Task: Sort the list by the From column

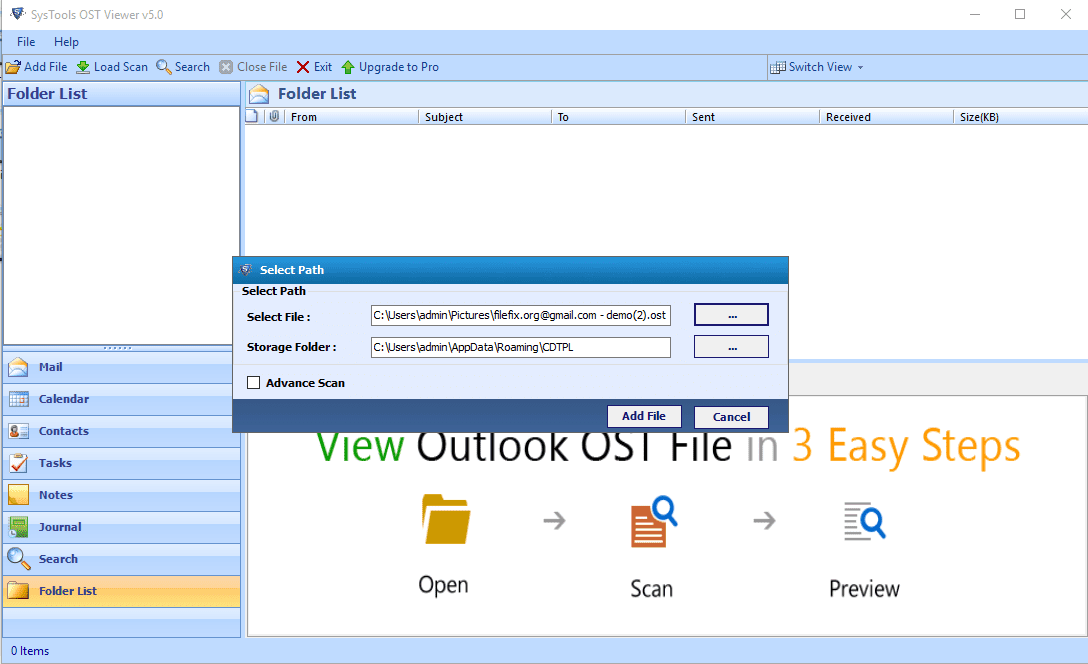Action: (352, 117)
